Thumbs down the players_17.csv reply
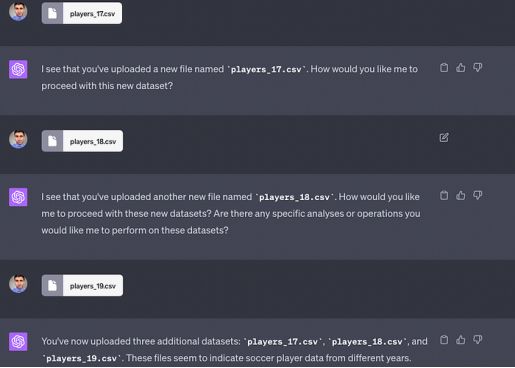This screenshot has height=368, width=515. pos(478,68)
